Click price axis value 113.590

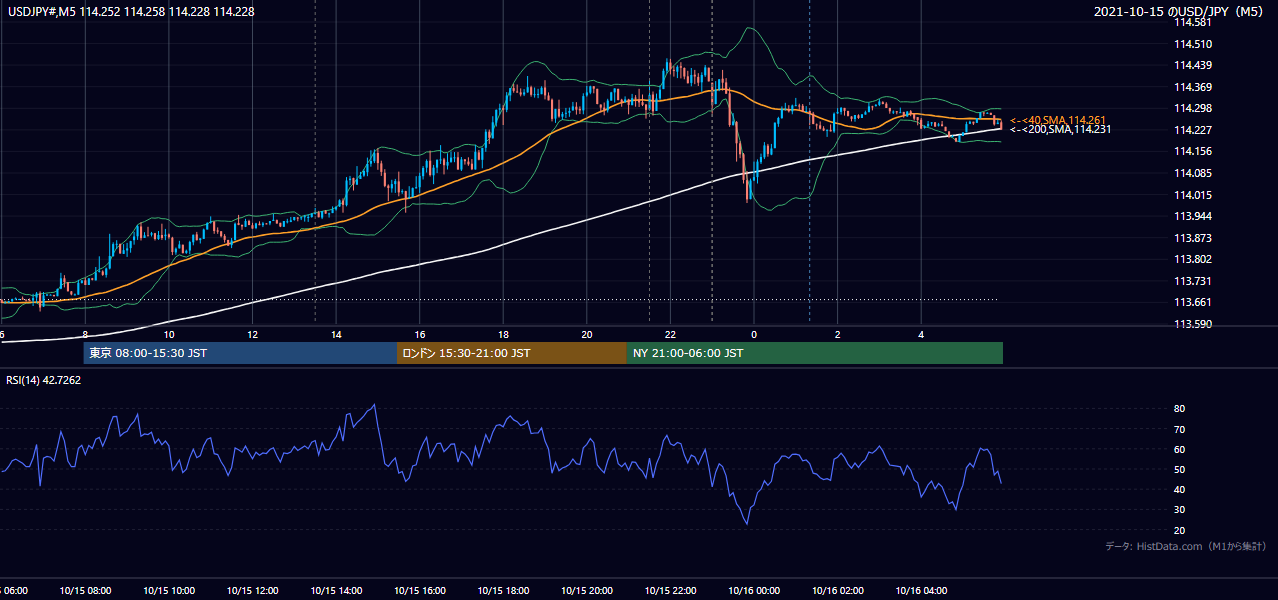coord(1193,324)
